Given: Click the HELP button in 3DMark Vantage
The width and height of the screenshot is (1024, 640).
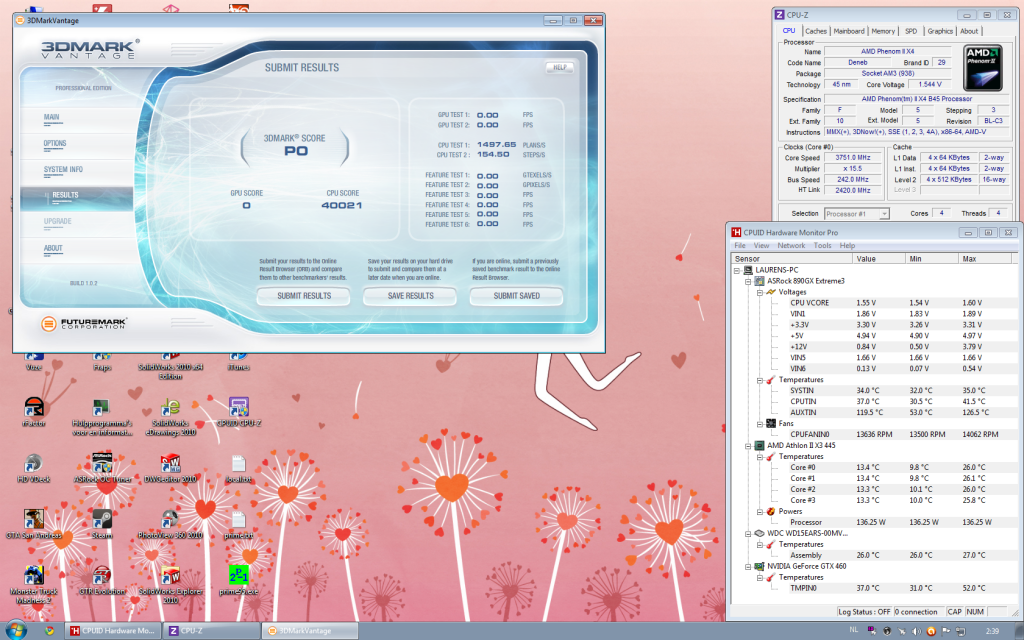Looking at the screenshot, I should point(560,67).
